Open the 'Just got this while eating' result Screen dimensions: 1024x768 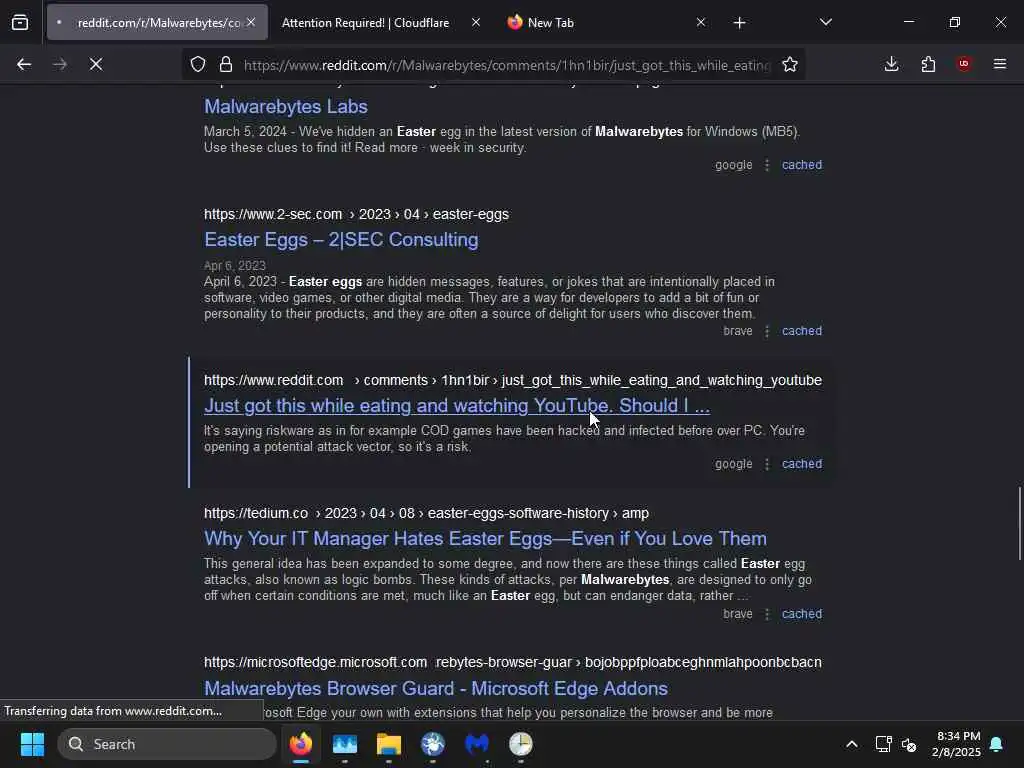tap(456, 406)
